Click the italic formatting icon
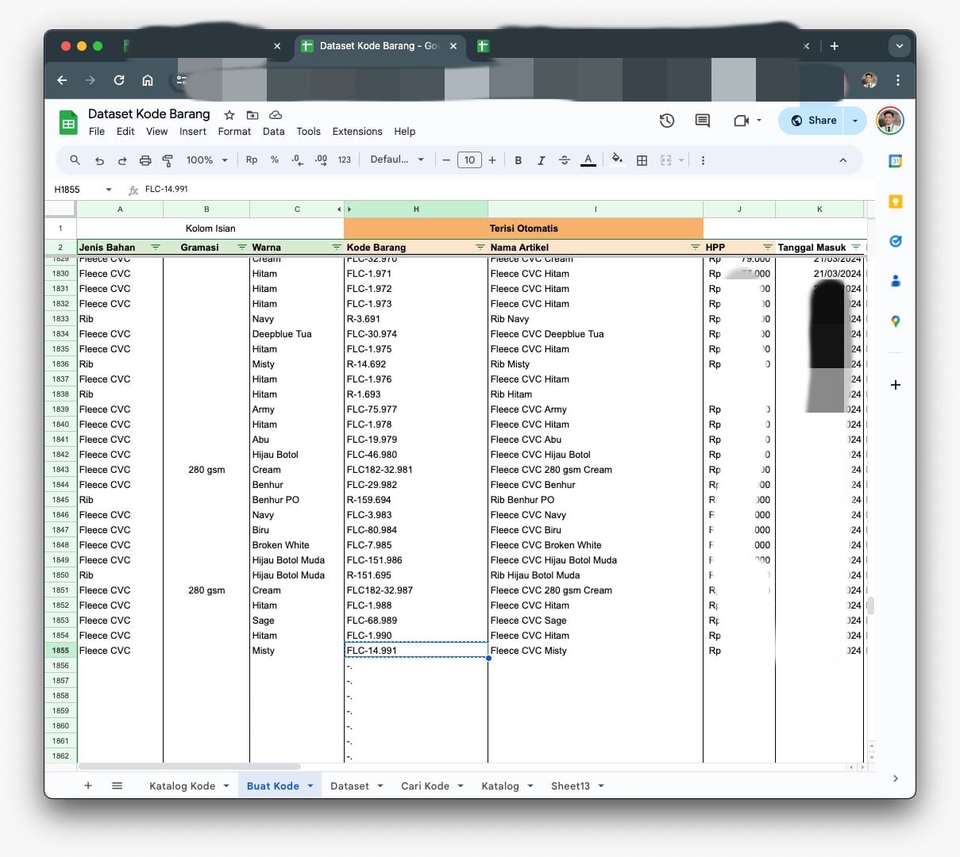The height and width of the screenshot is (857, 960). click(x=539, y=160)
